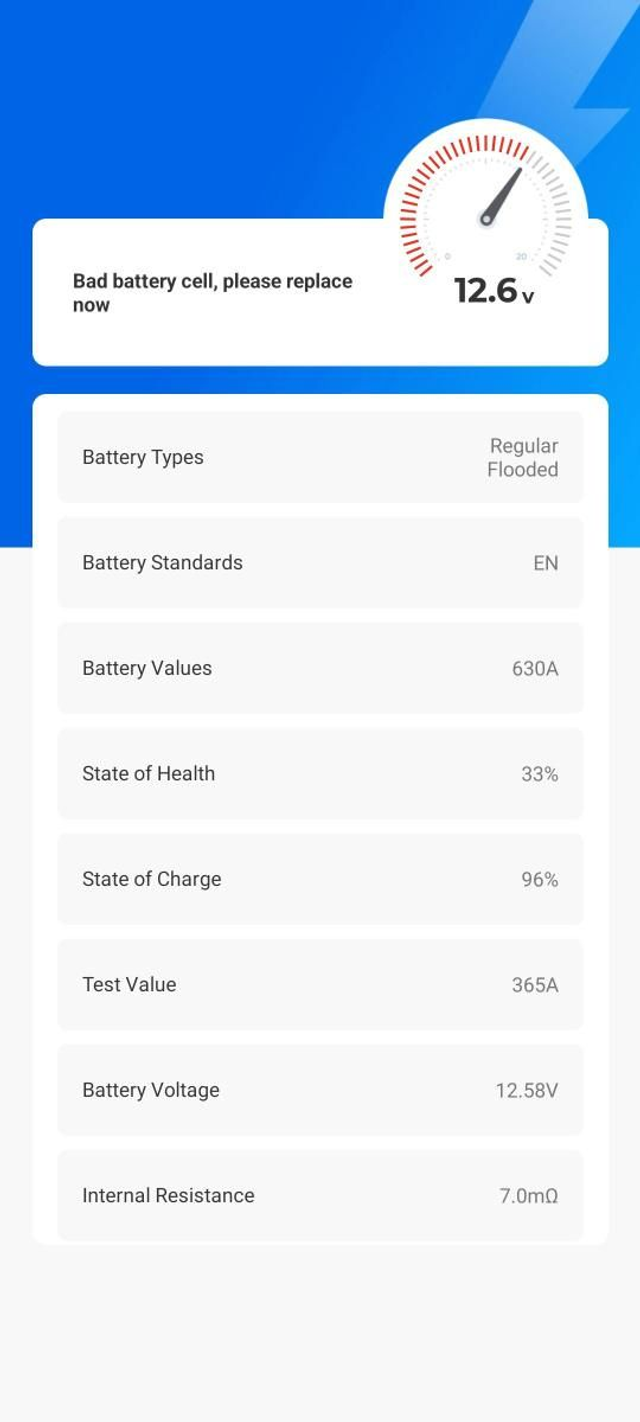Tap the EN standard value
The image size is (640, 1422).
tap(545, 563)
